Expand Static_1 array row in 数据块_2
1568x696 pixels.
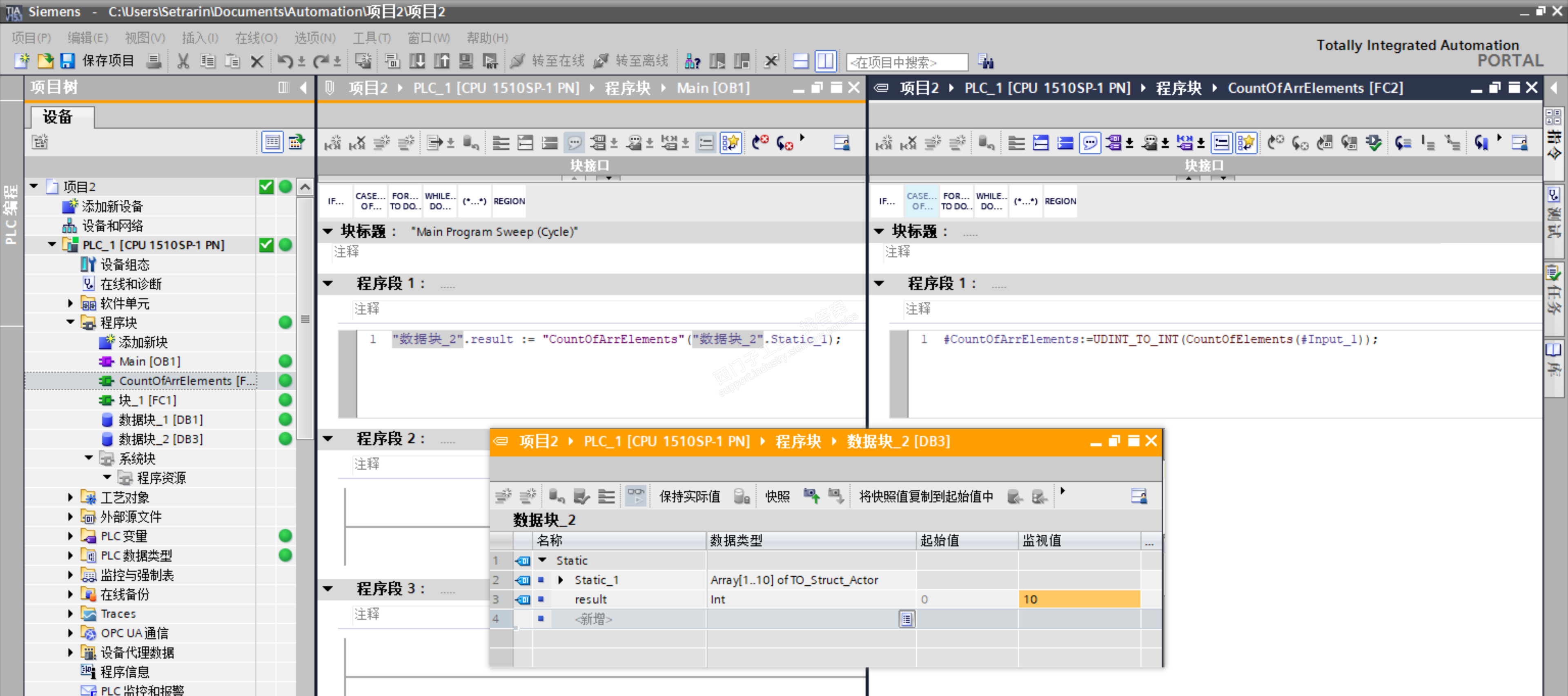tap(561, 580)
